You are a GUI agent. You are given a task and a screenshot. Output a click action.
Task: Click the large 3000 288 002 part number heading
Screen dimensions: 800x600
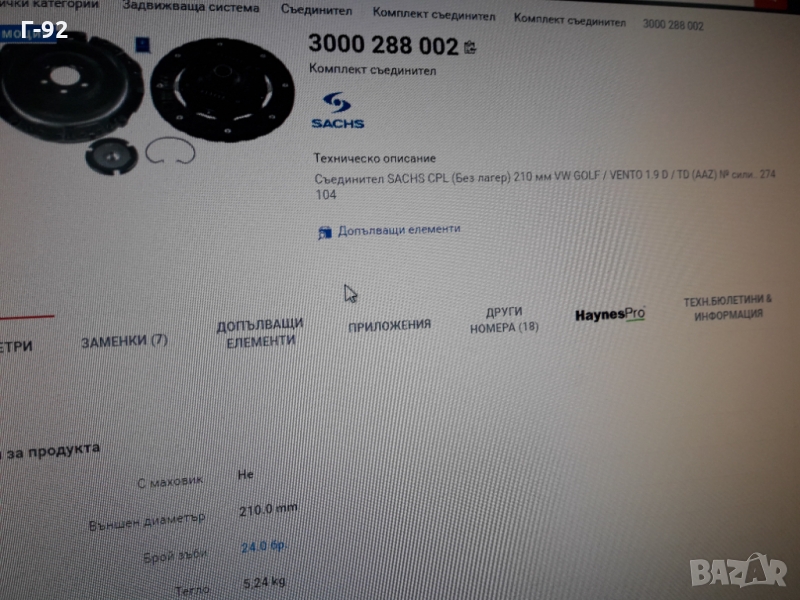click(382, 45)
